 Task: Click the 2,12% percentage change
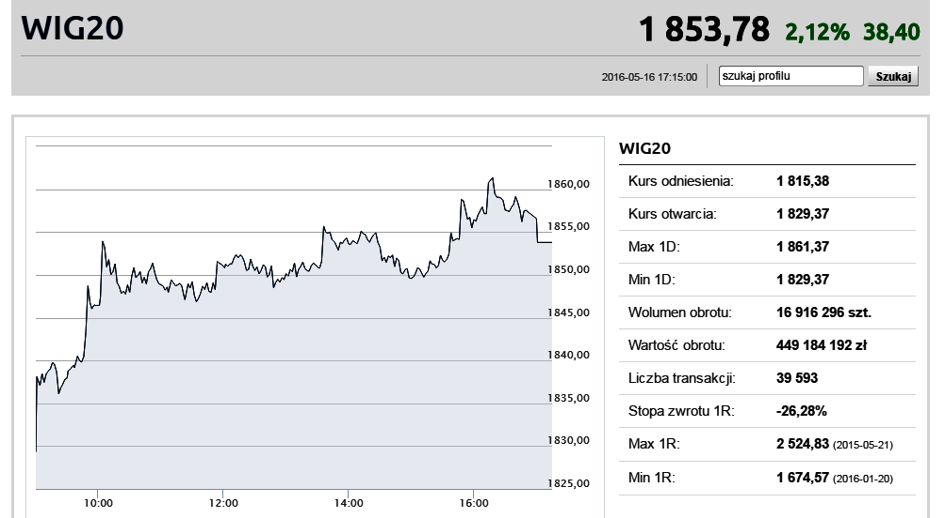tap(817, 31)
